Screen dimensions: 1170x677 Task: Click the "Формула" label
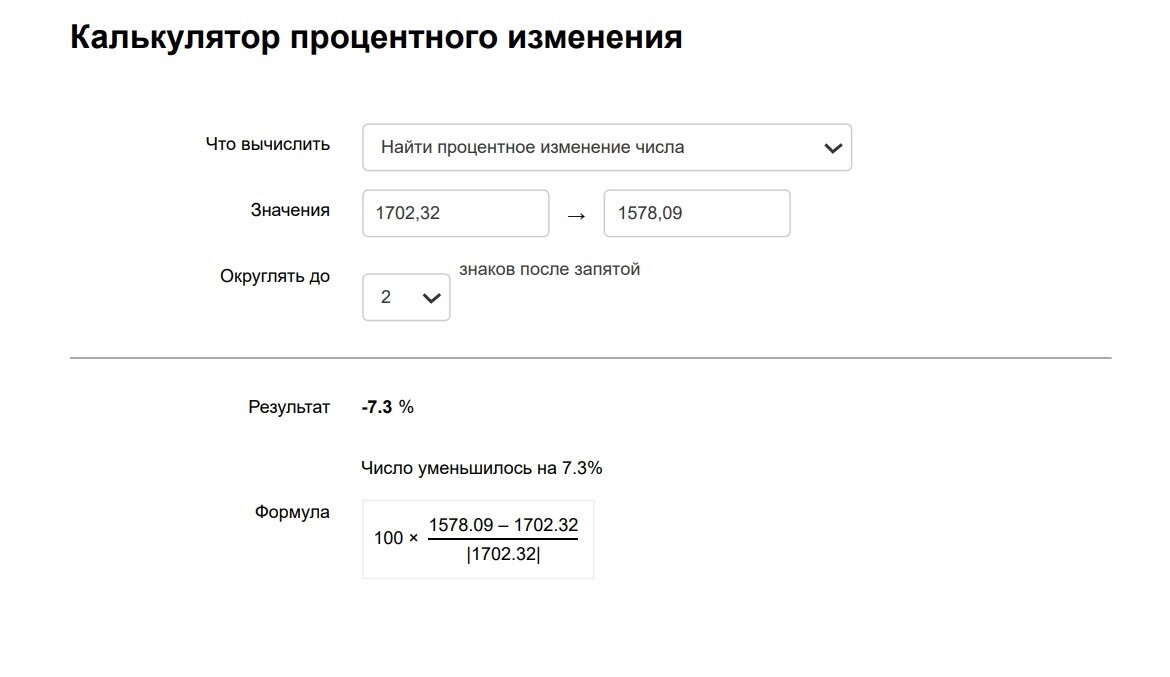[292, 512]
